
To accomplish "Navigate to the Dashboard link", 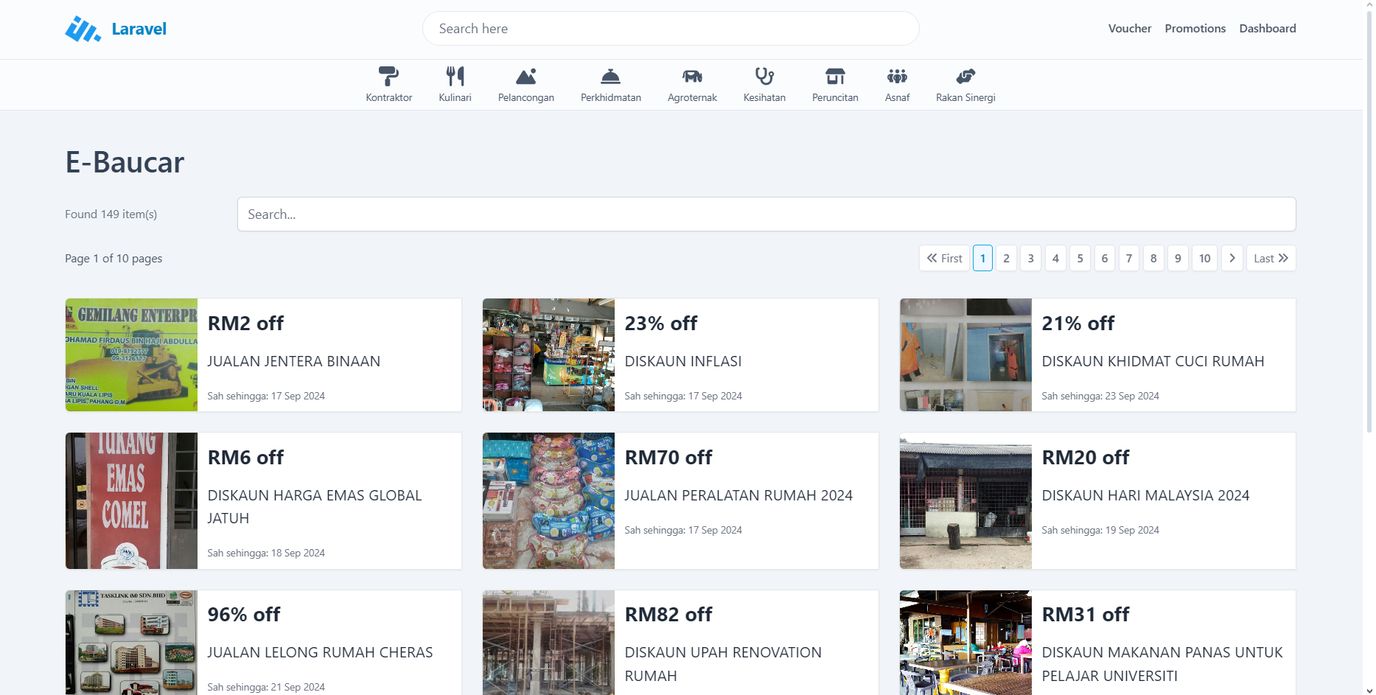I will point(1267,29).
